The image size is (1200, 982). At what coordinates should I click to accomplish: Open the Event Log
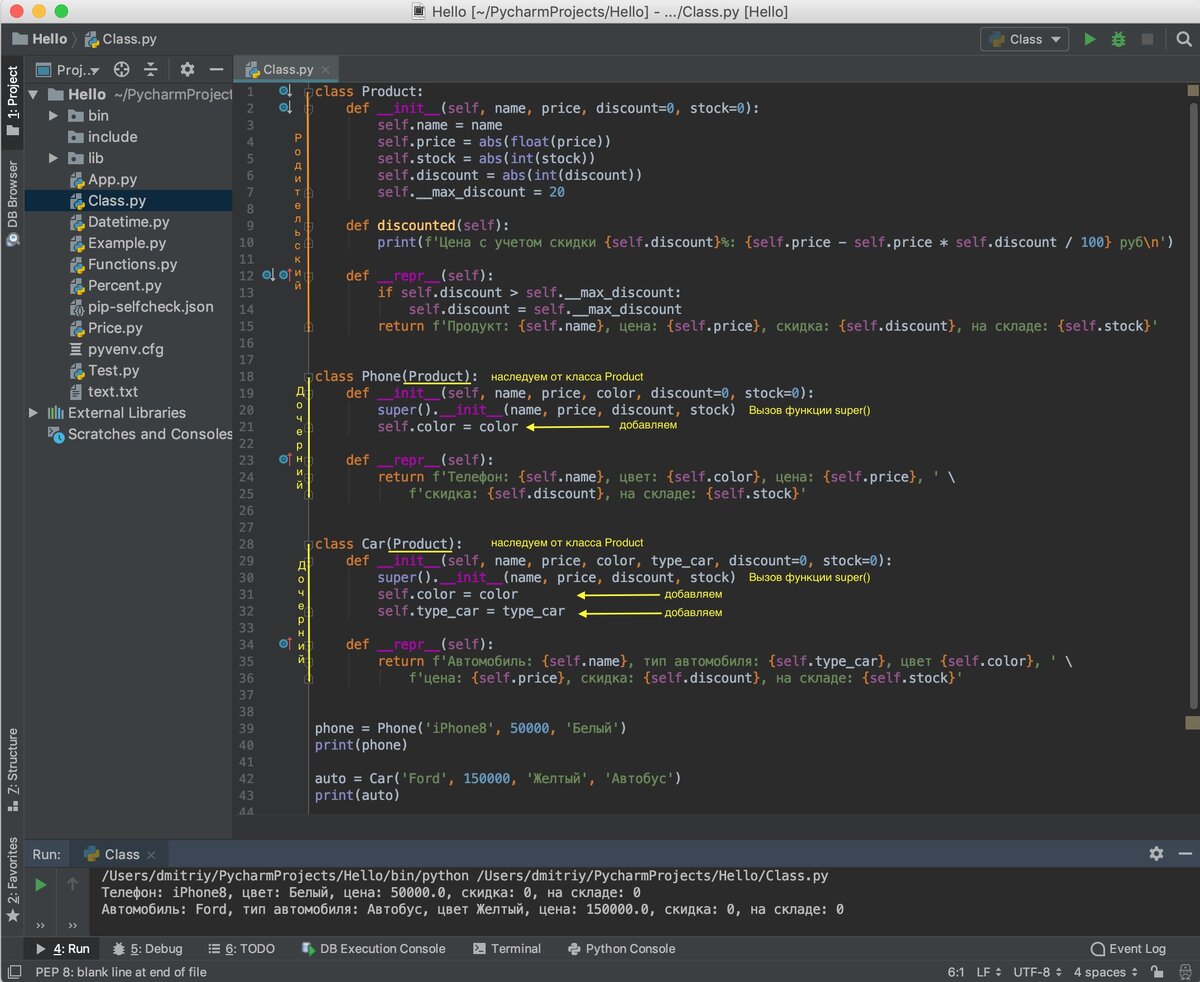click(1128, 948)
